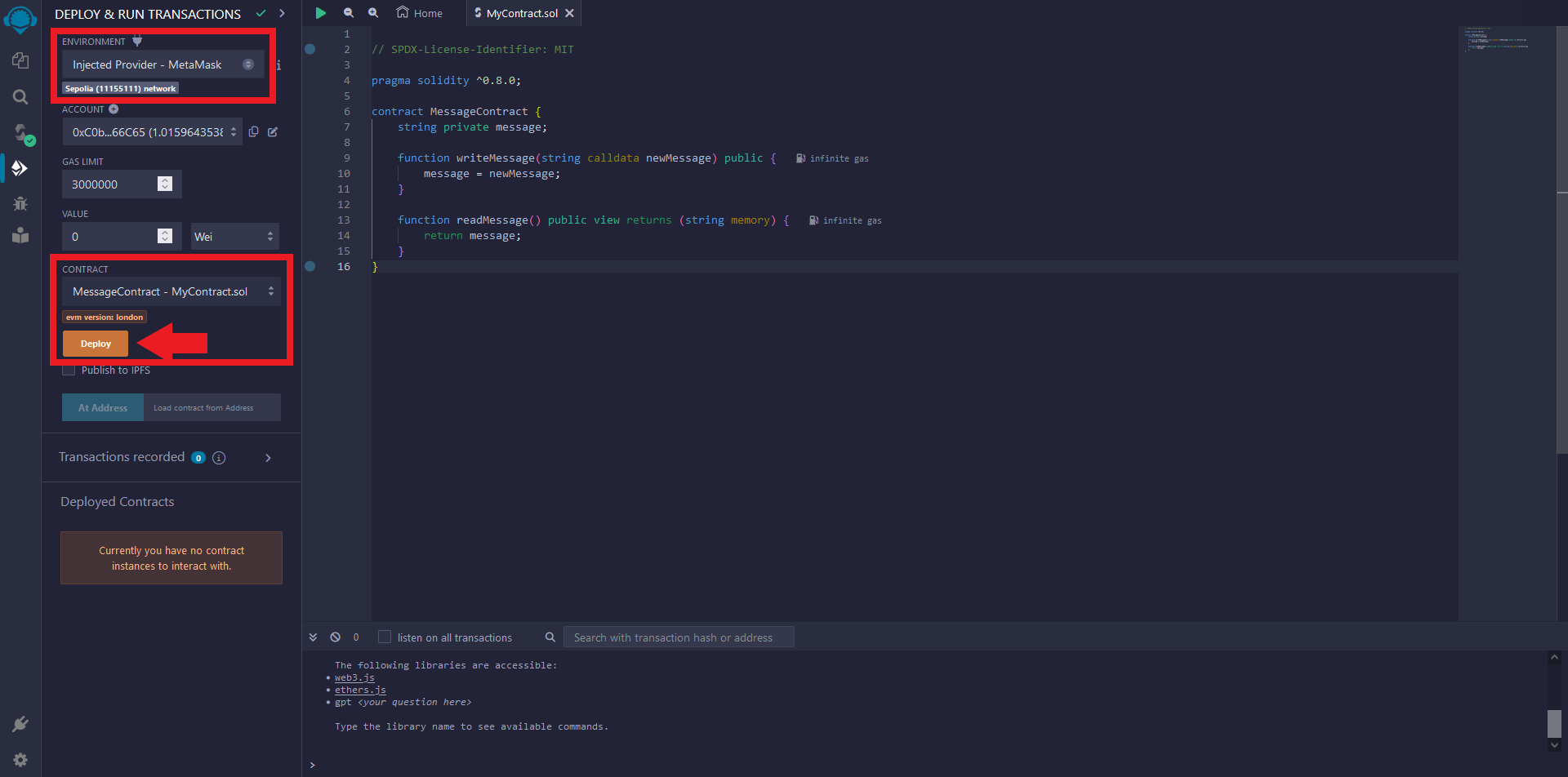Open the Plugin manager plug icon
The width and height of the screenshot is (1568, 777).
click(x=20, y=724)
